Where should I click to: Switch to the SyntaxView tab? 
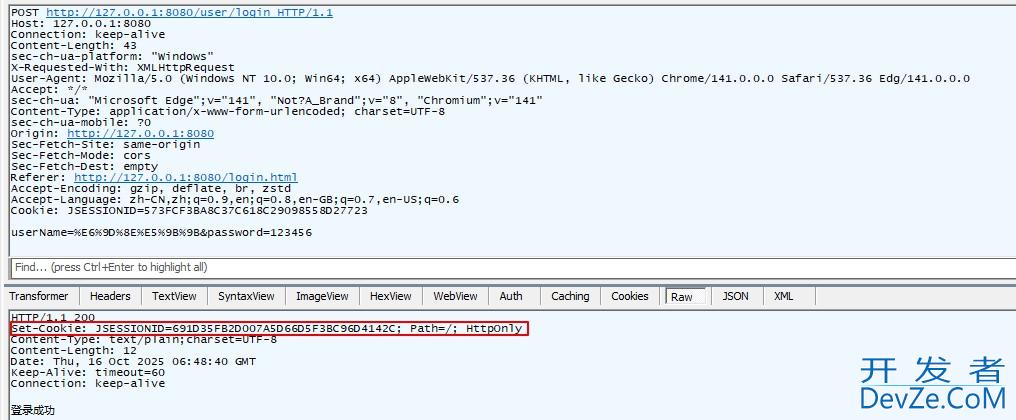tap(246, 296)
